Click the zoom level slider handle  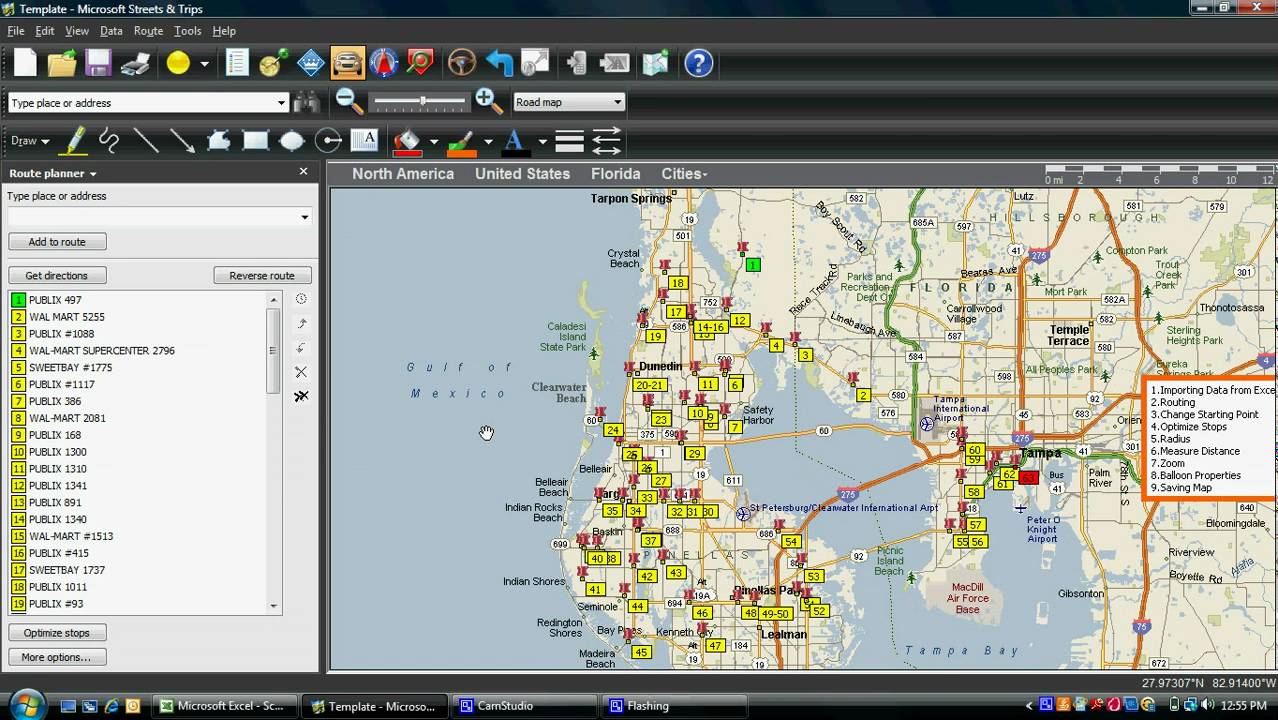423,102
